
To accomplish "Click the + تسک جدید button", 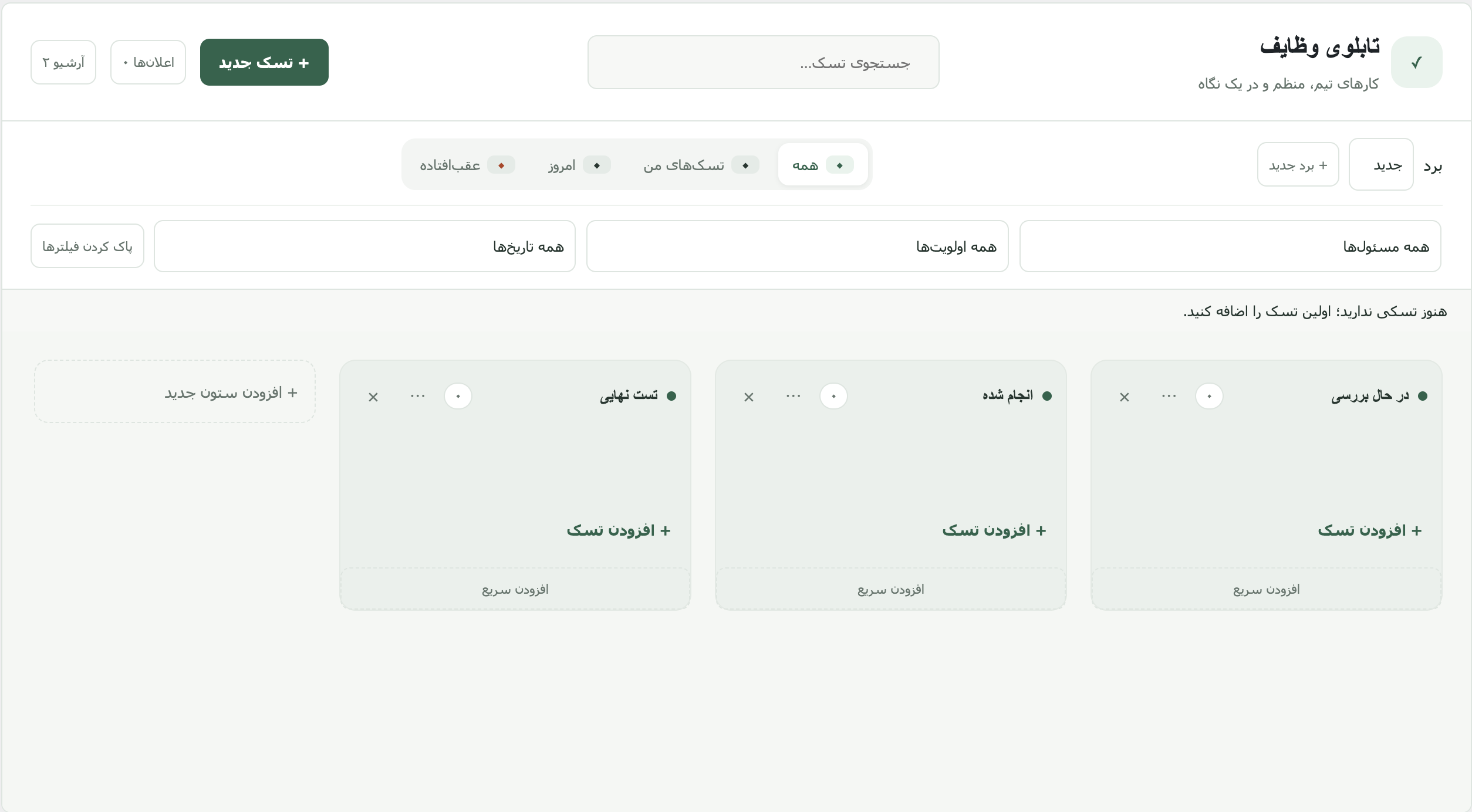I will point(264,62).
